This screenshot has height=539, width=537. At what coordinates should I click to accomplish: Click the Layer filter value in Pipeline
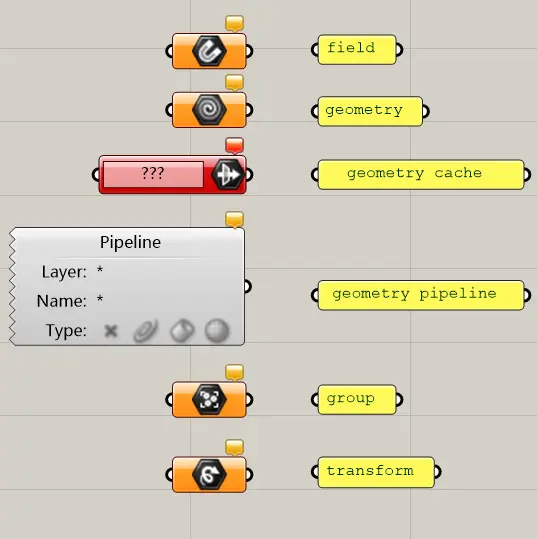coord(100,270)
